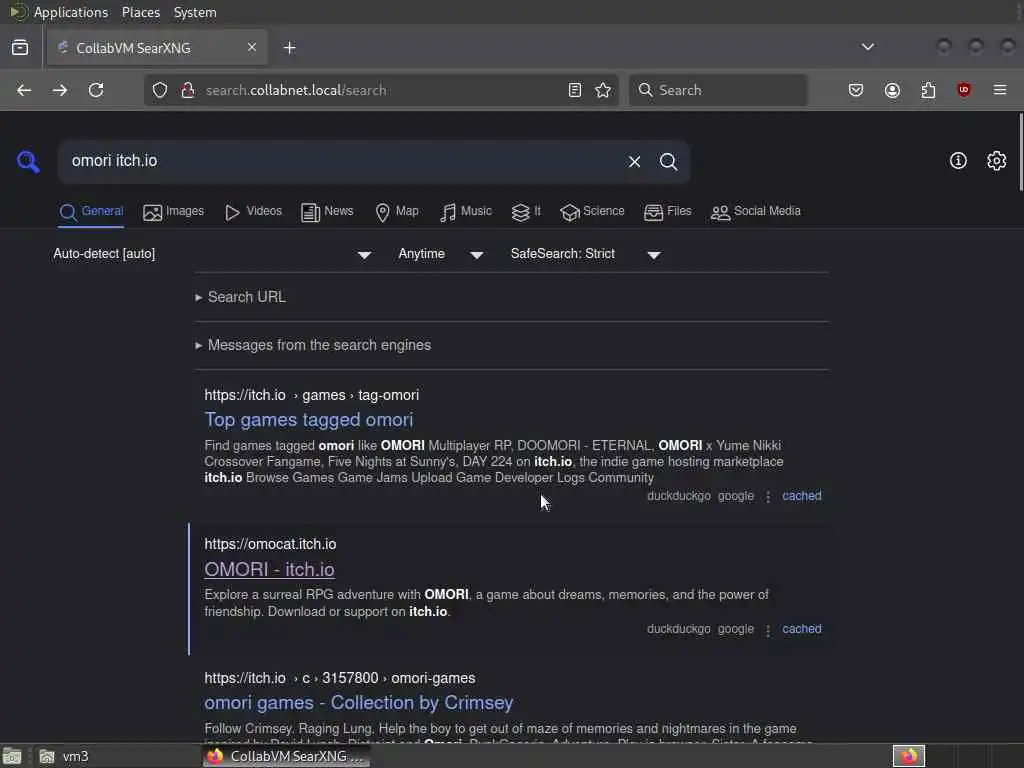
Task: Click the https://omocat.itch.io URL text
Action: tap(270, 544)
